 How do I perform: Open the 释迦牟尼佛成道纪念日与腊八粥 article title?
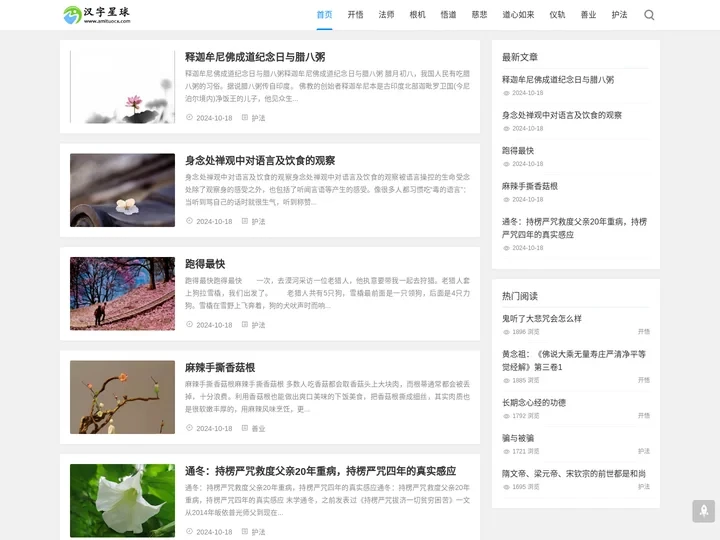[255, 57]
